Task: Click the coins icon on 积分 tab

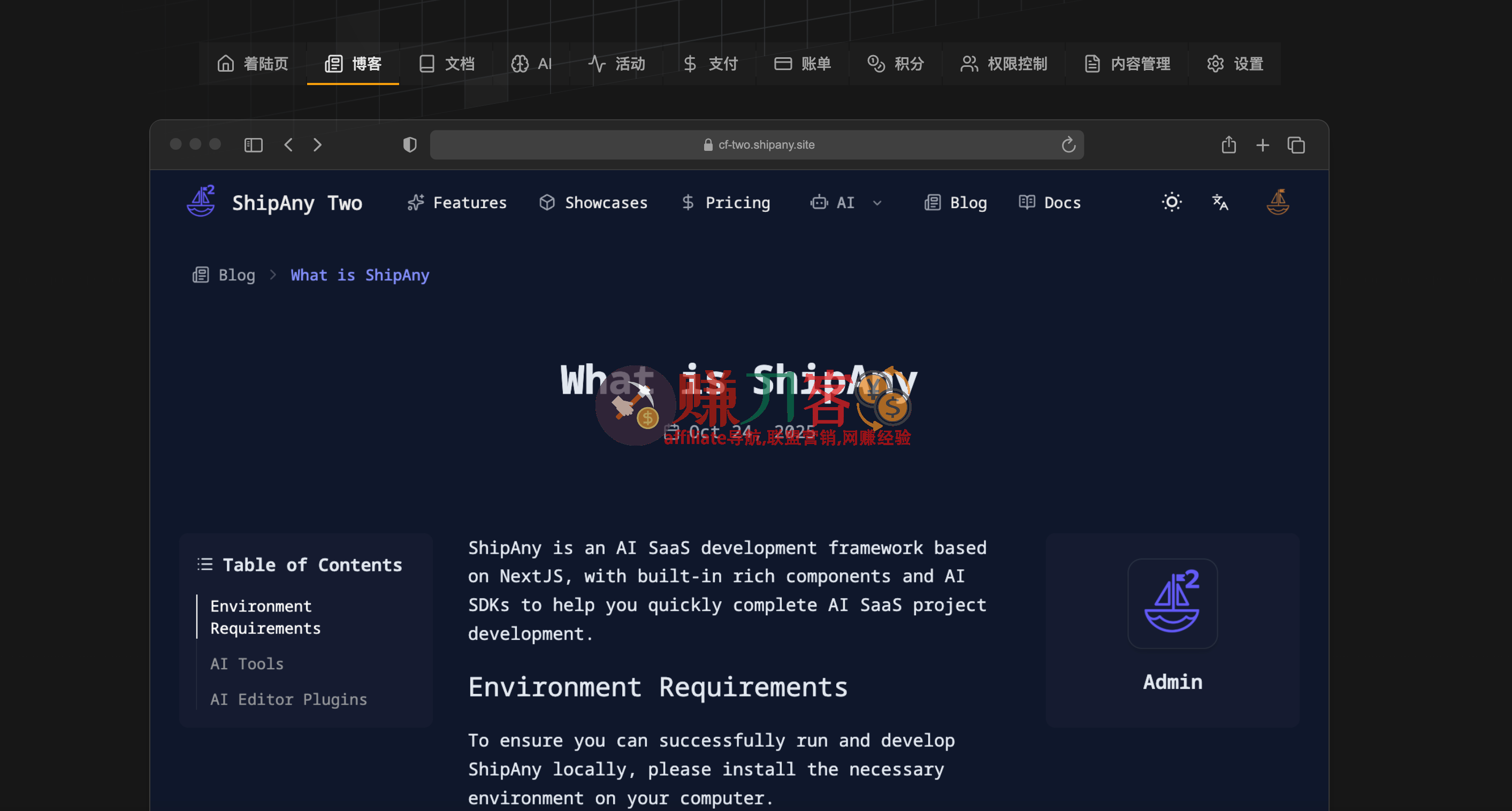Action: tap(876, 63)
